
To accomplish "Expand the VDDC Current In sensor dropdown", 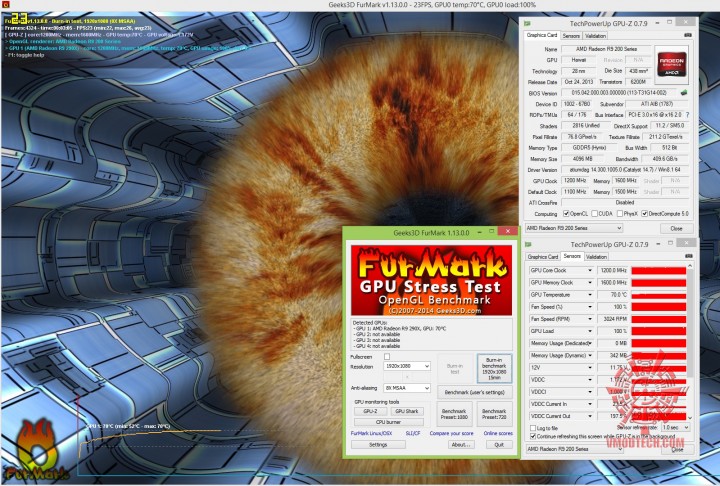I will tap(590, 404).
